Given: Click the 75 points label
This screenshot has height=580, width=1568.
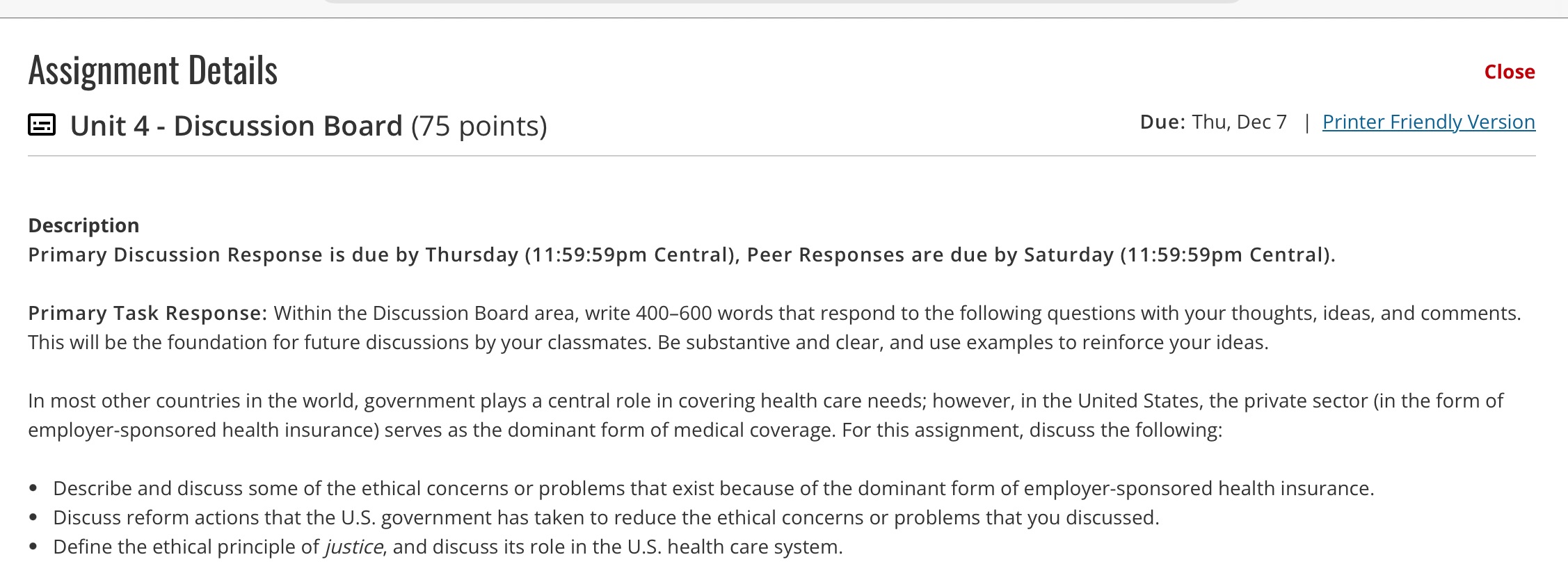Looking at the screenshot, I should (479, 125).
